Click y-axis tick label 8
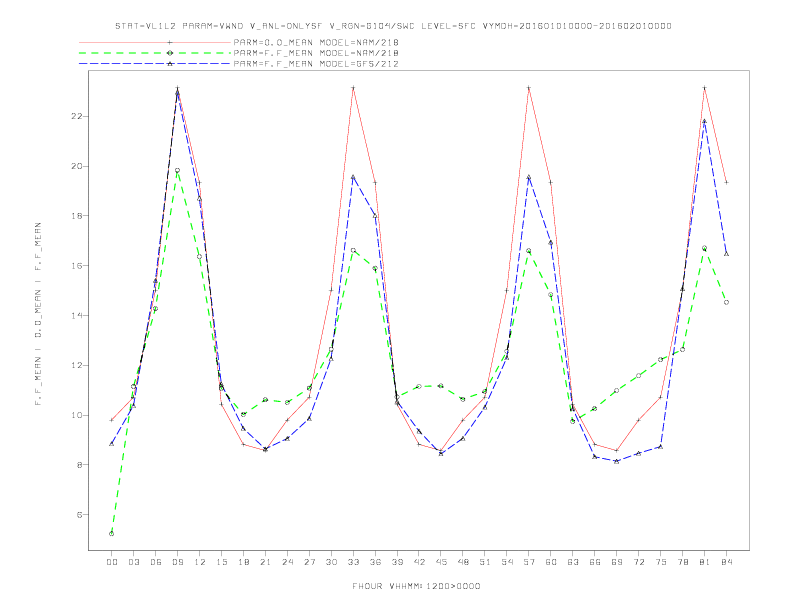Screen dimensions: 792x612 tap(79, 465)
